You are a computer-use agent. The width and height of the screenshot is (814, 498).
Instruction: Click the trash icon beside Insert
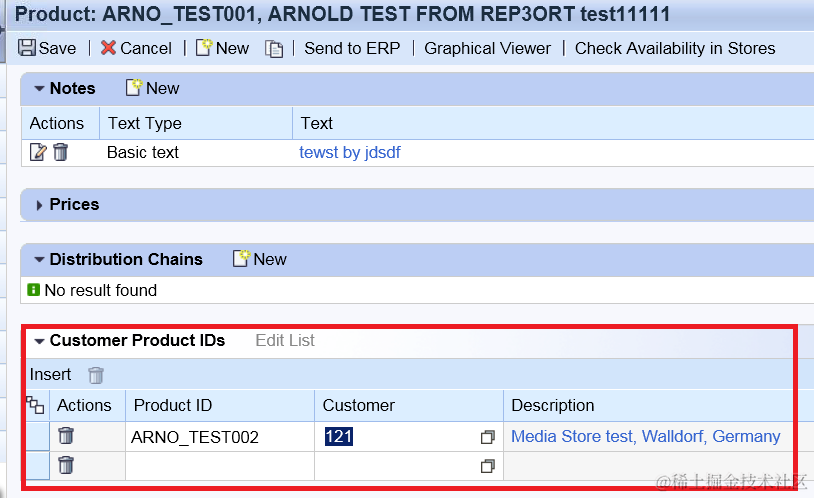pyautogui.click(x=96, y=375)
